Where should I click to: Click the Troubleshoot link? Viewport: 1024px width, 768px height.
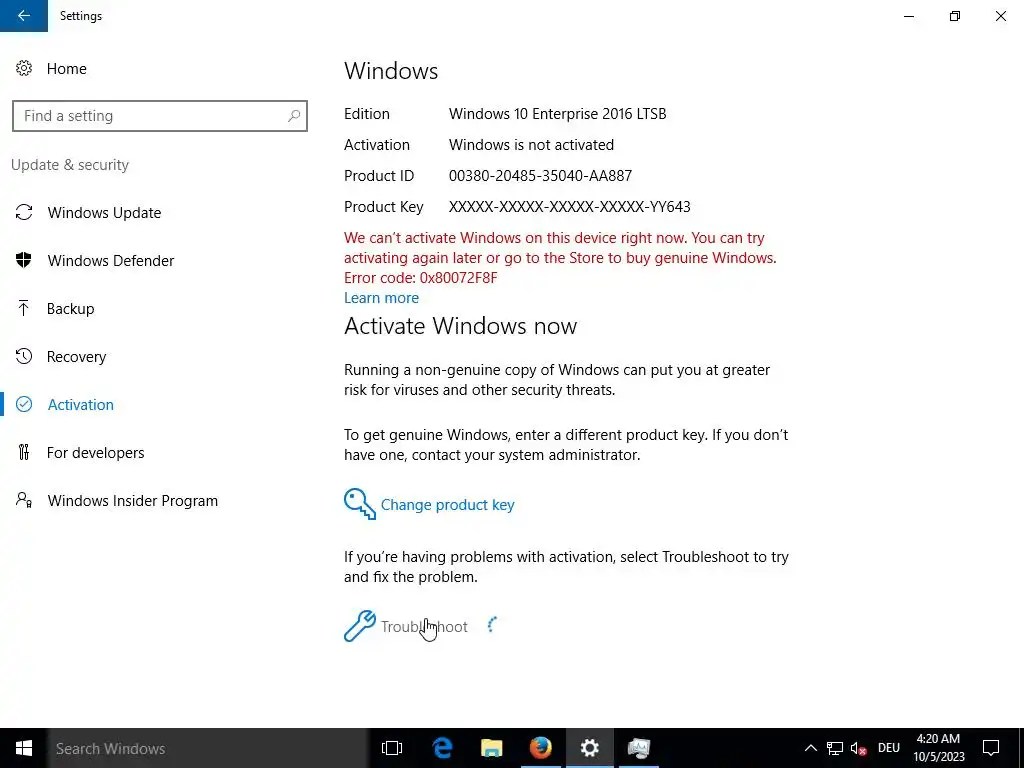[x=424, y=626]
